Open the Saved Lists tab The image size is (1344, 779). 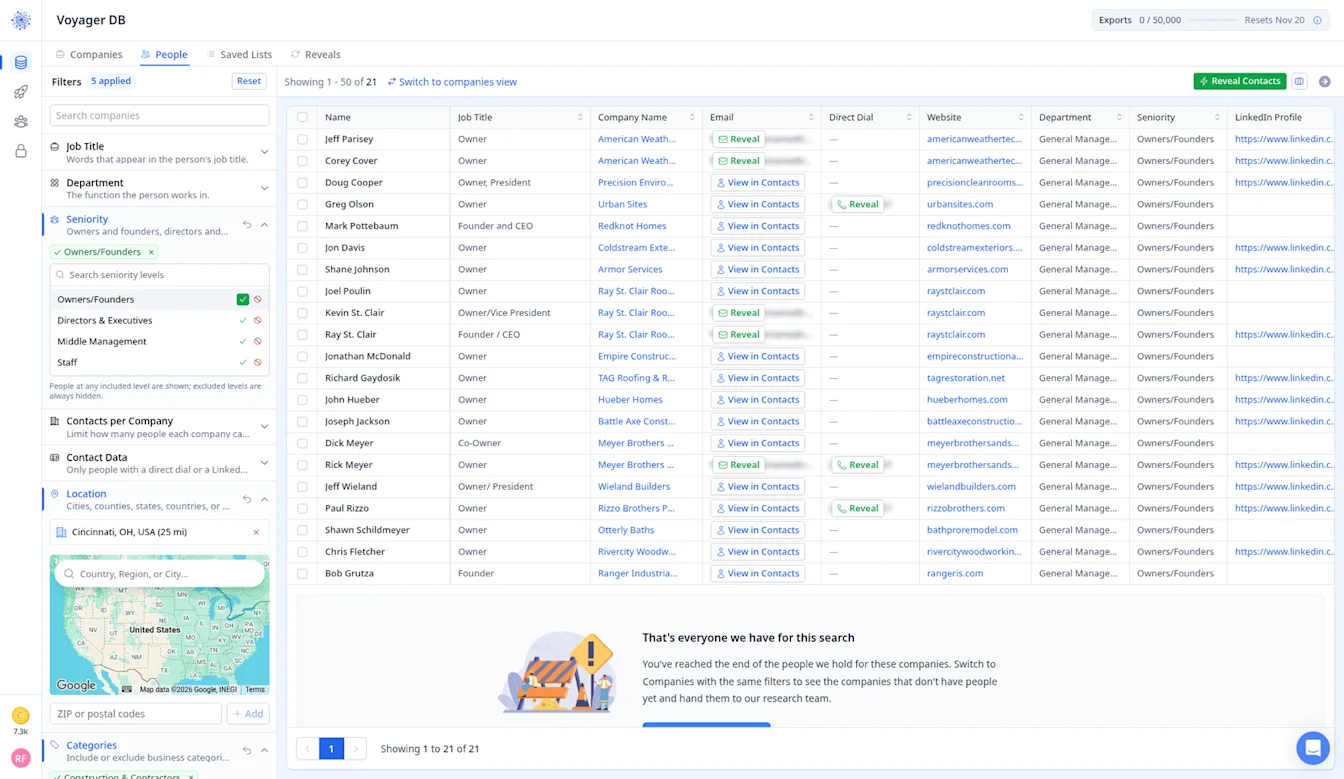coord(239,54)
